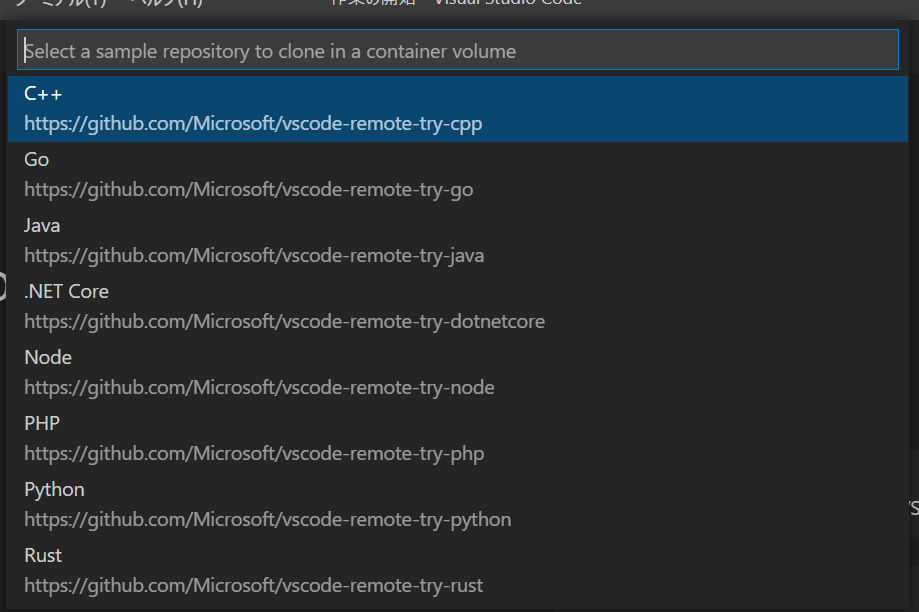919x612 pixels.
Task: Focus the sample repository search input field
Action: [458, 50]
